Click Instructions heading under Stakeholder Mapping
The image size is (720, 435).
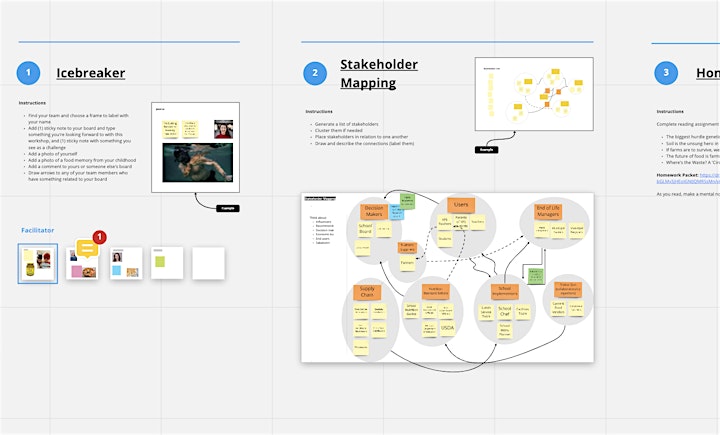319,112
